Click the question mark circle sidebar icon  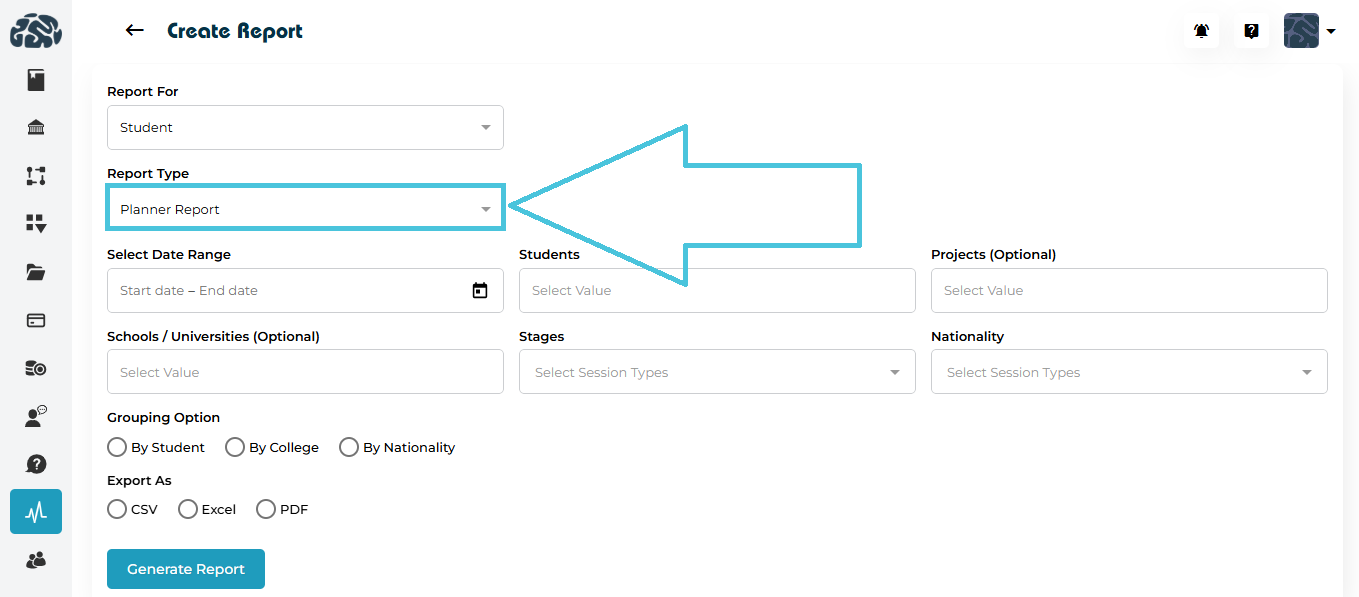click(36, 464)
